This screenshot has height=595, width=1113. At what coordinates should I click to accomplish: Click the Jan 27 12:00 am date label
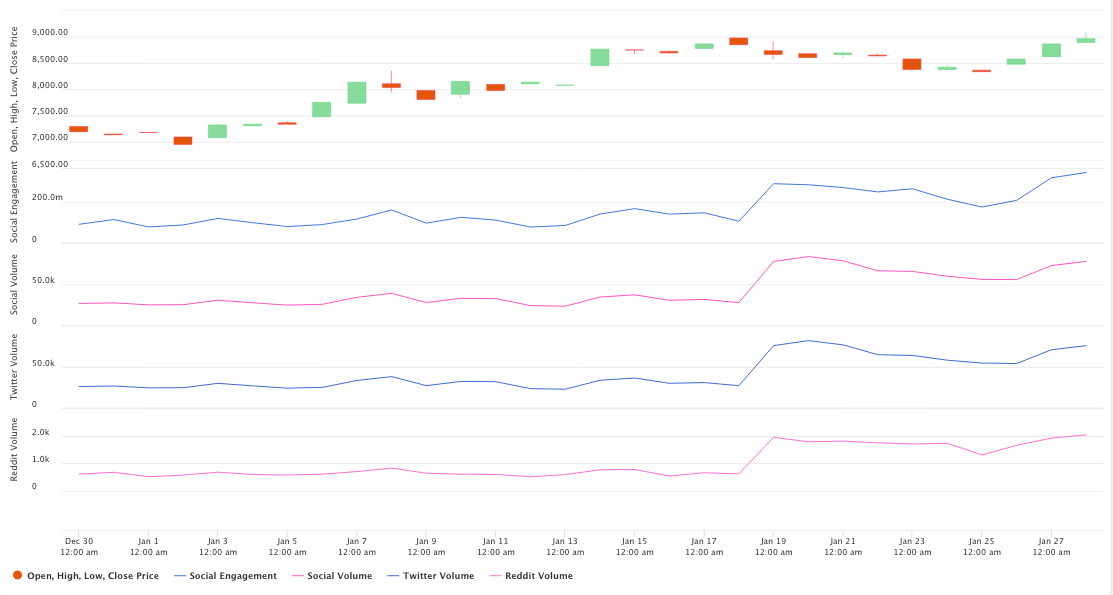coord(1051,547)
